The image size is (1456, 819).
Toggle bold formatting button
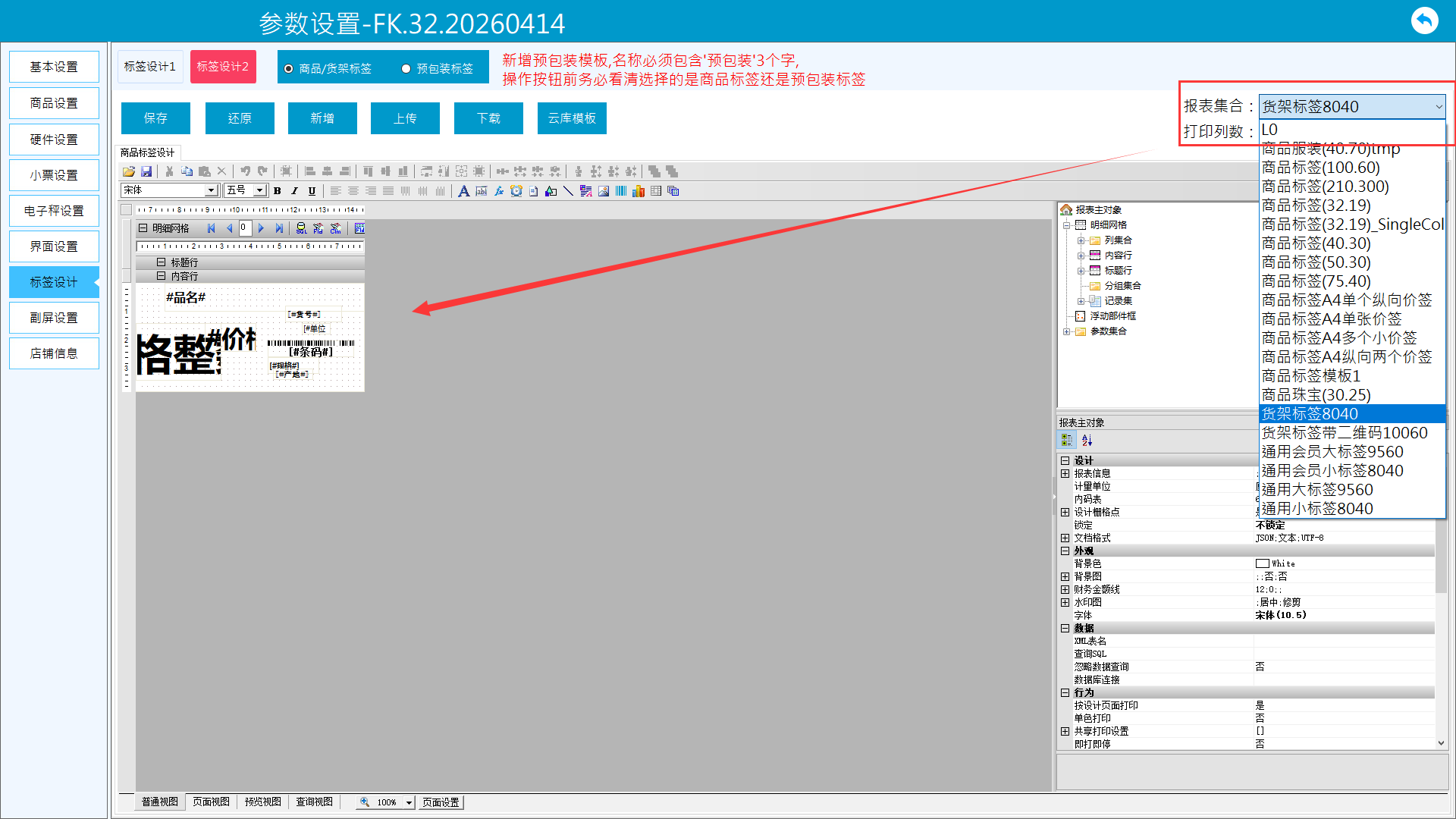click(x=278, y=191)
